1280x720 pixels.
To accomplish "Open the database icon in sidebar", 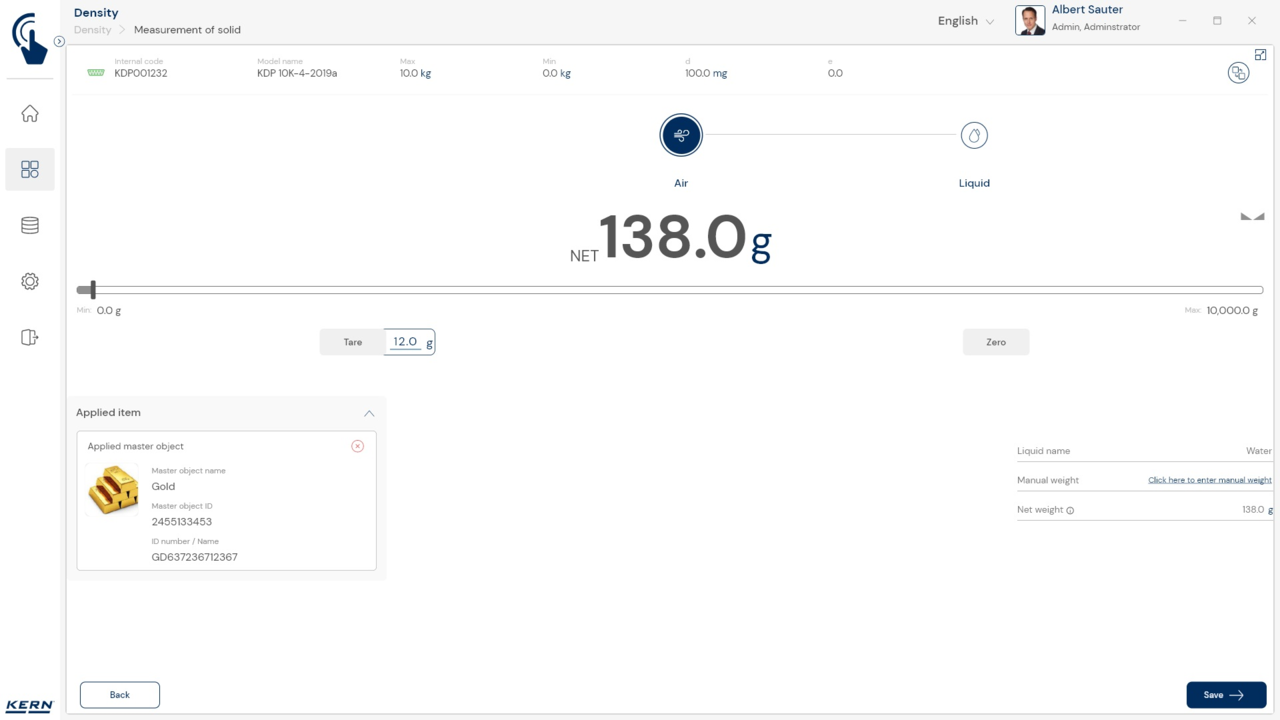I will pos(30,226).
